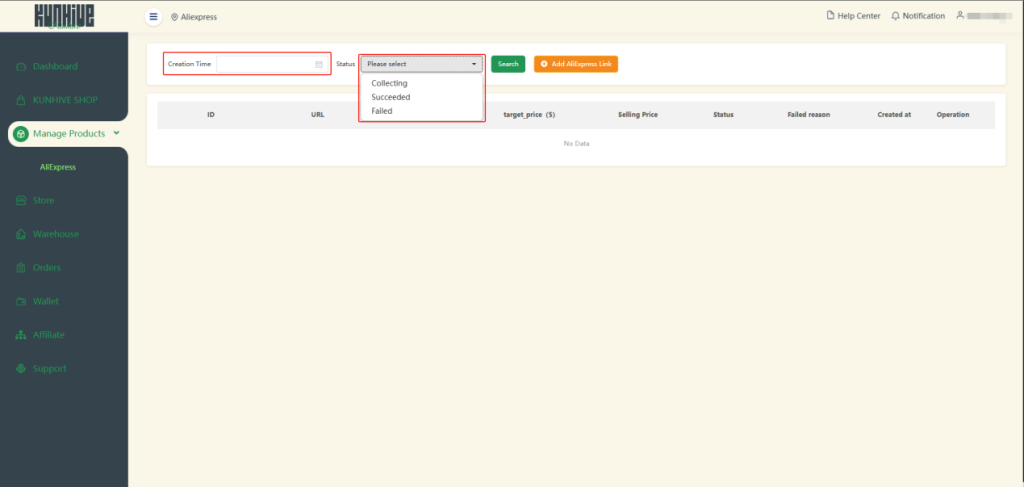The image size is (1024, 487).
Task: Click the Status column header
Action: [723, 115]
